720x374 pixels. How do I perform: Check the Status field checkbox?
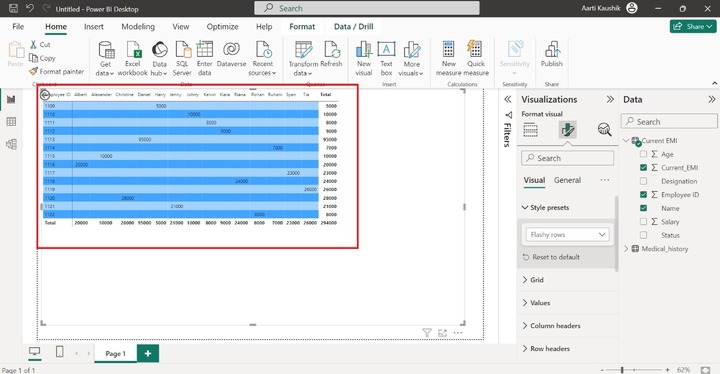pos(643,235)
